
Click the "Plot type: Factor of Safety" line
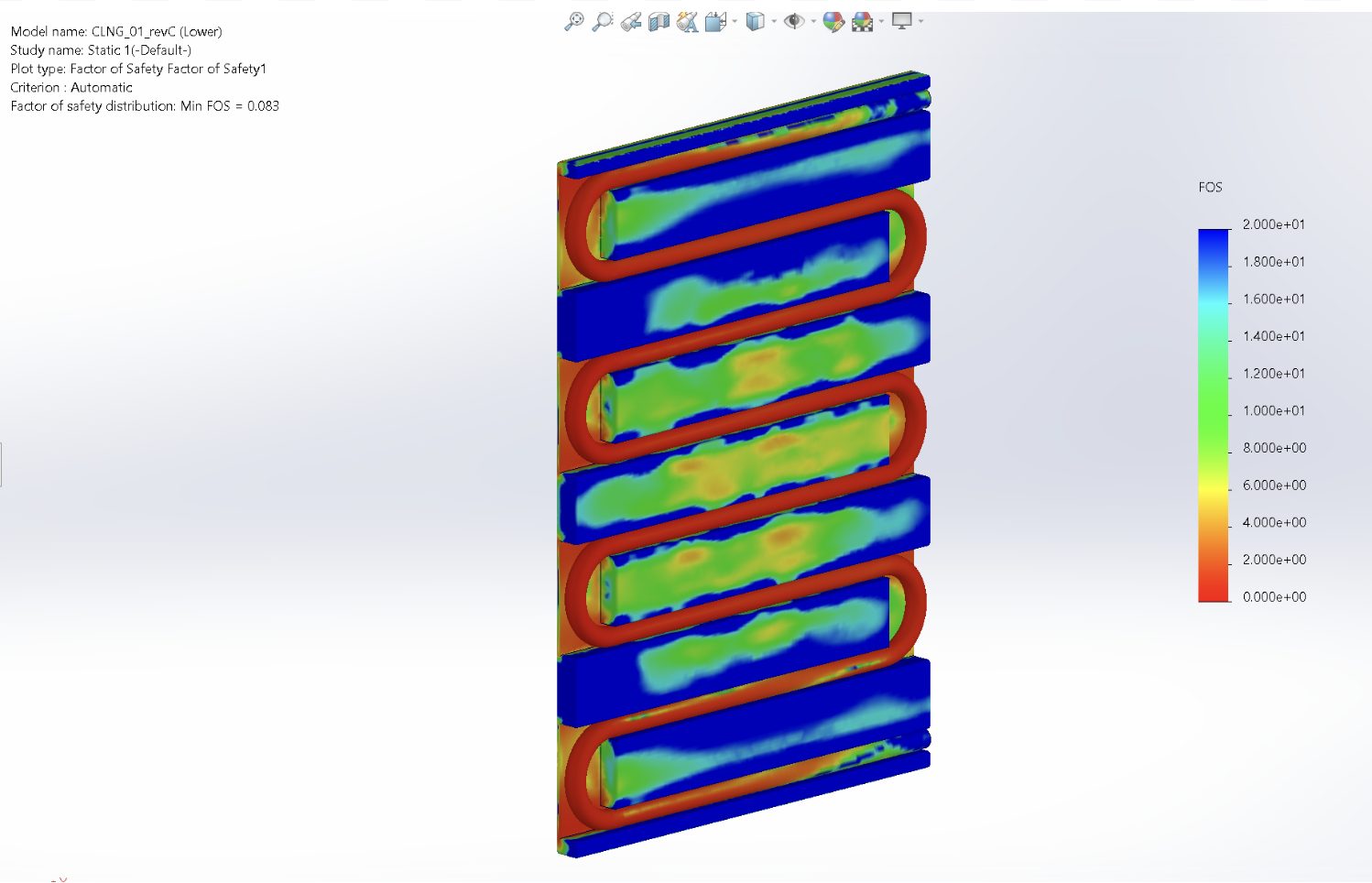138,69
